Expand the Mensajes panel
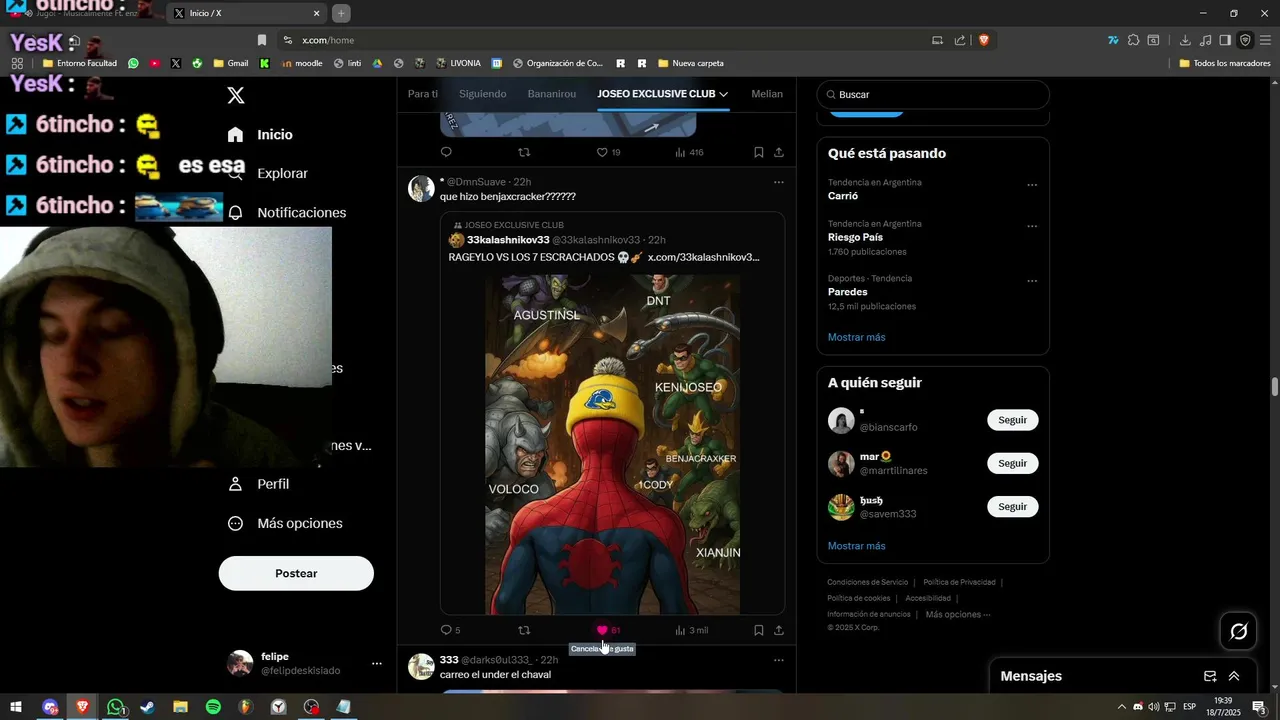 1234,676
